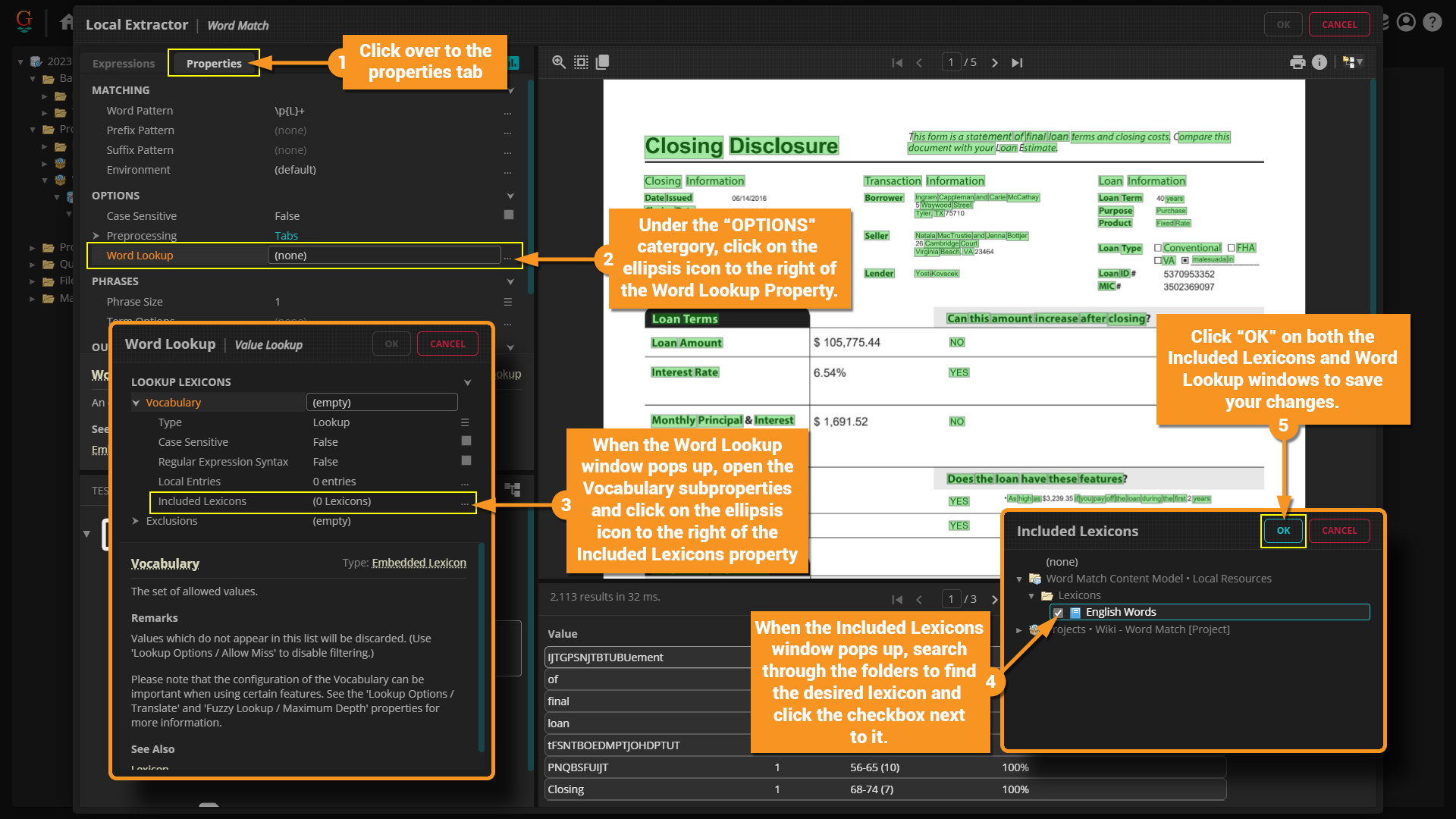The width and height of the screenshot is (1456, 819).
Task: Toggle Regular Expression Syntax checkbox
Action: 466,461
